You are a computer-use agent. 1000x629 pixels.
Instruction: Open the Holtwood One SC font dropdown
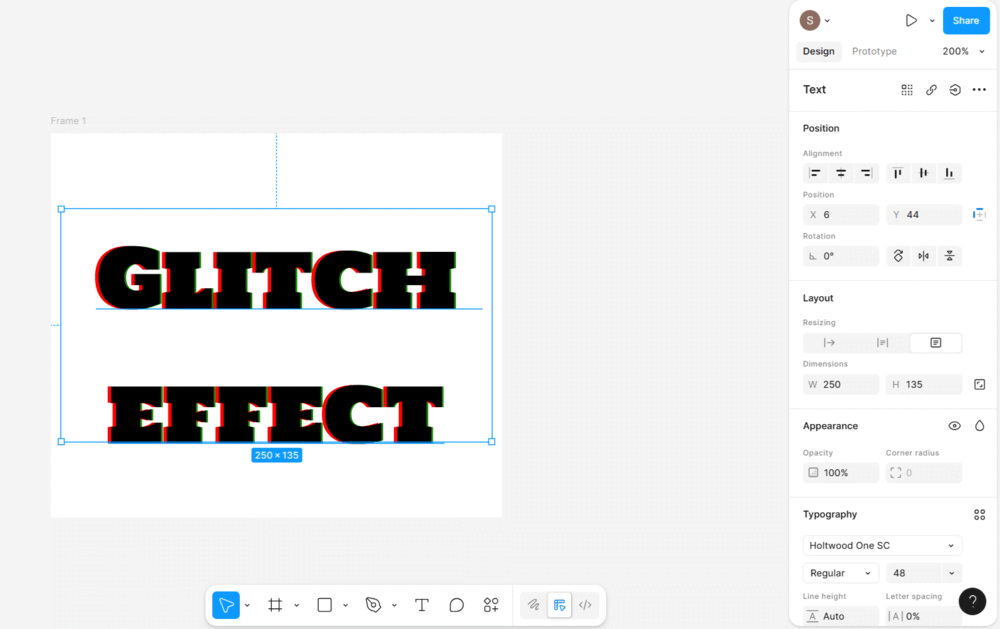point(882,546)
